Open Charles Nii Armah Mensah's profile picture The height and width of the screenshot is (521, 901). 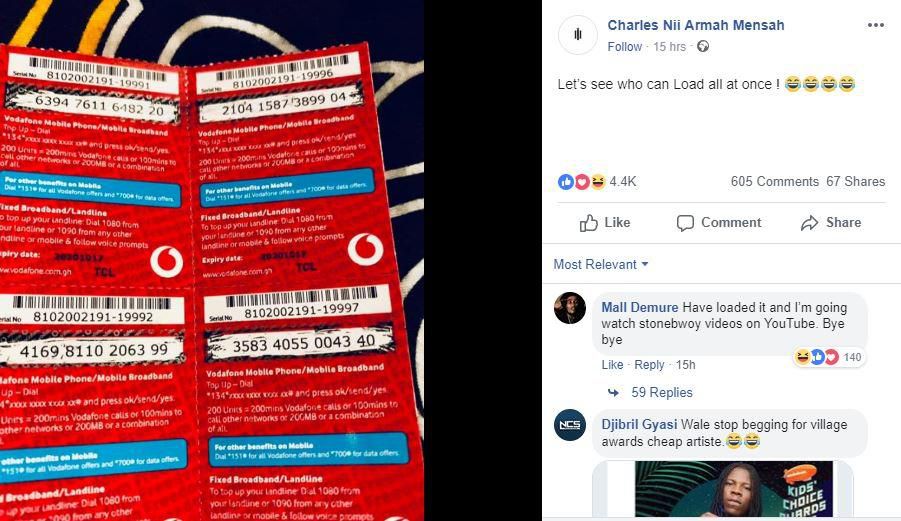[577, 35]
